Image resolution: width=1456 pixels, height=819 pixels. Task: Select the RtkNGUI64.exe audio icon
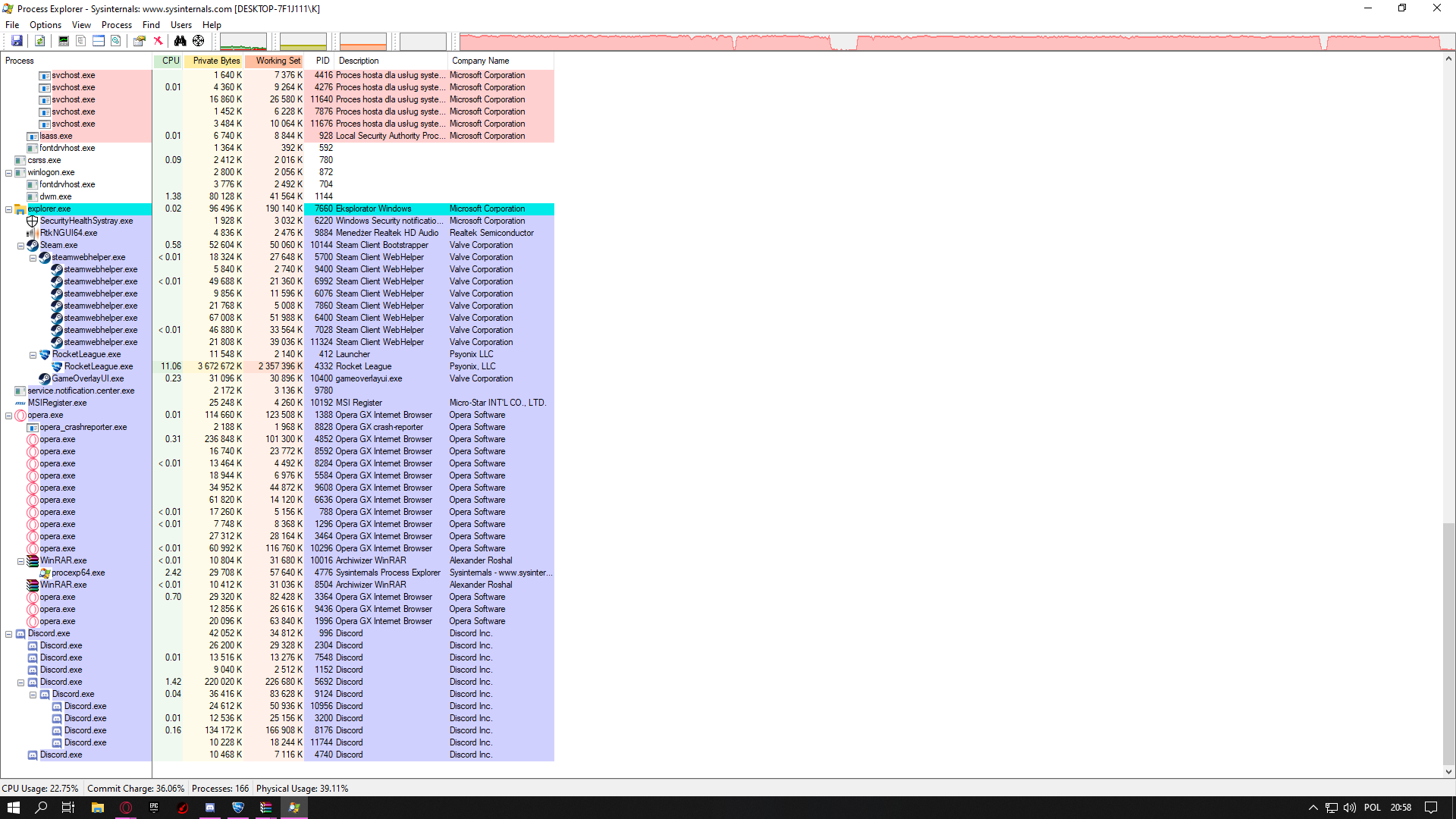click(x=33, y=234)
